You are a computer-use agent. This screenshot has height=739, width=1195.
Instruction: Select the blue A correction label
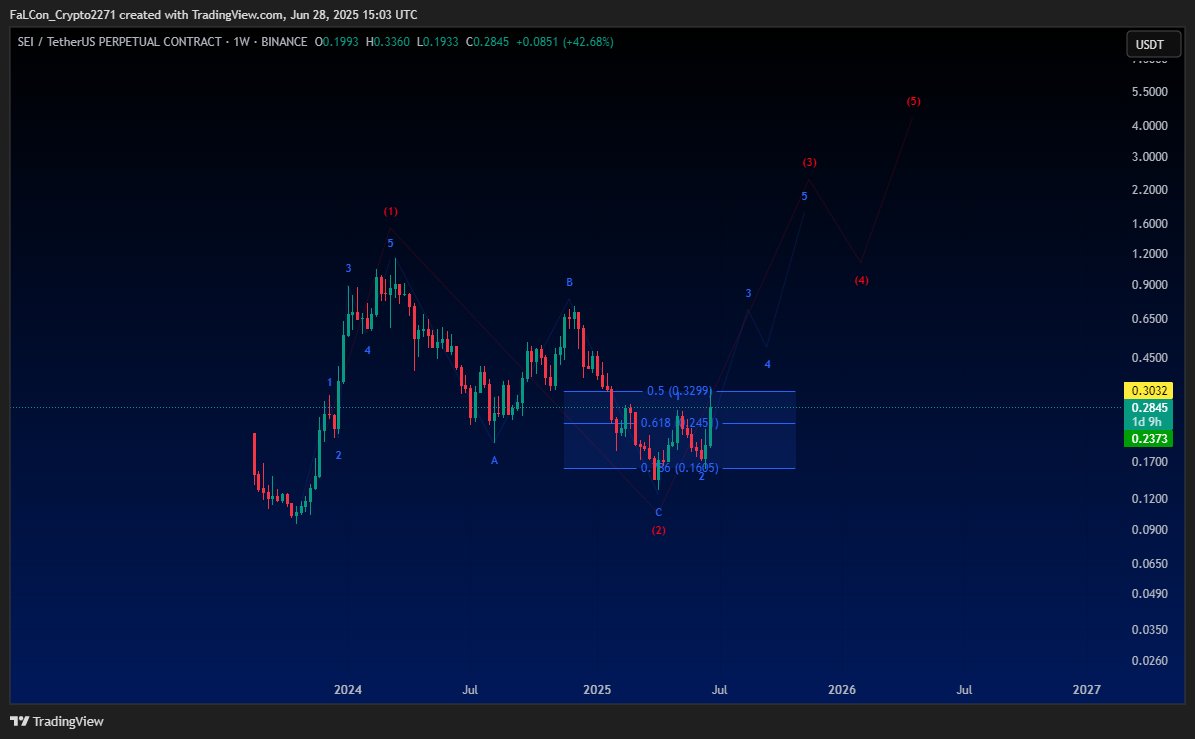(494, 460)
